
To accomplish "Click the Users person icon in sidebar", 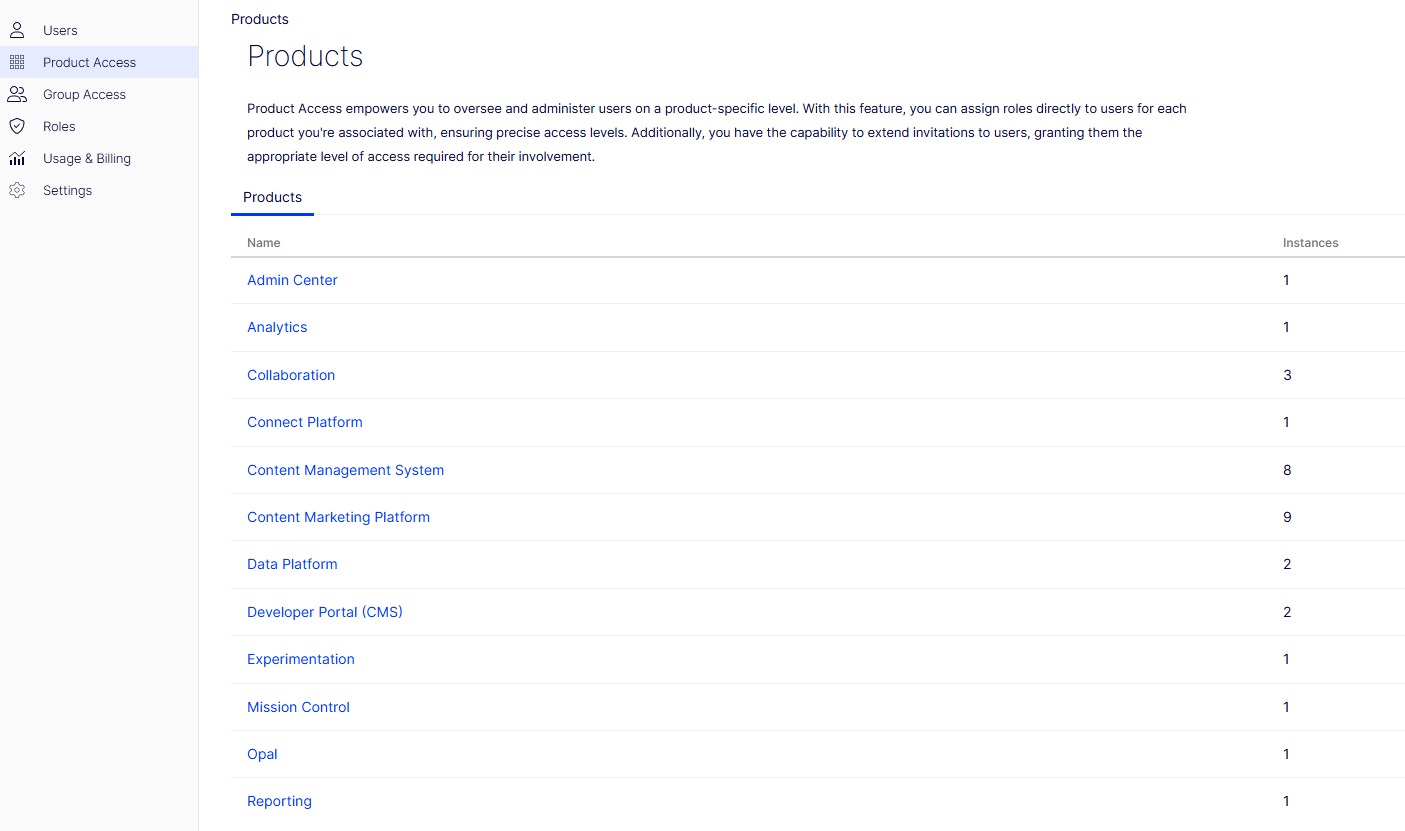I will [x=17, y=30].
